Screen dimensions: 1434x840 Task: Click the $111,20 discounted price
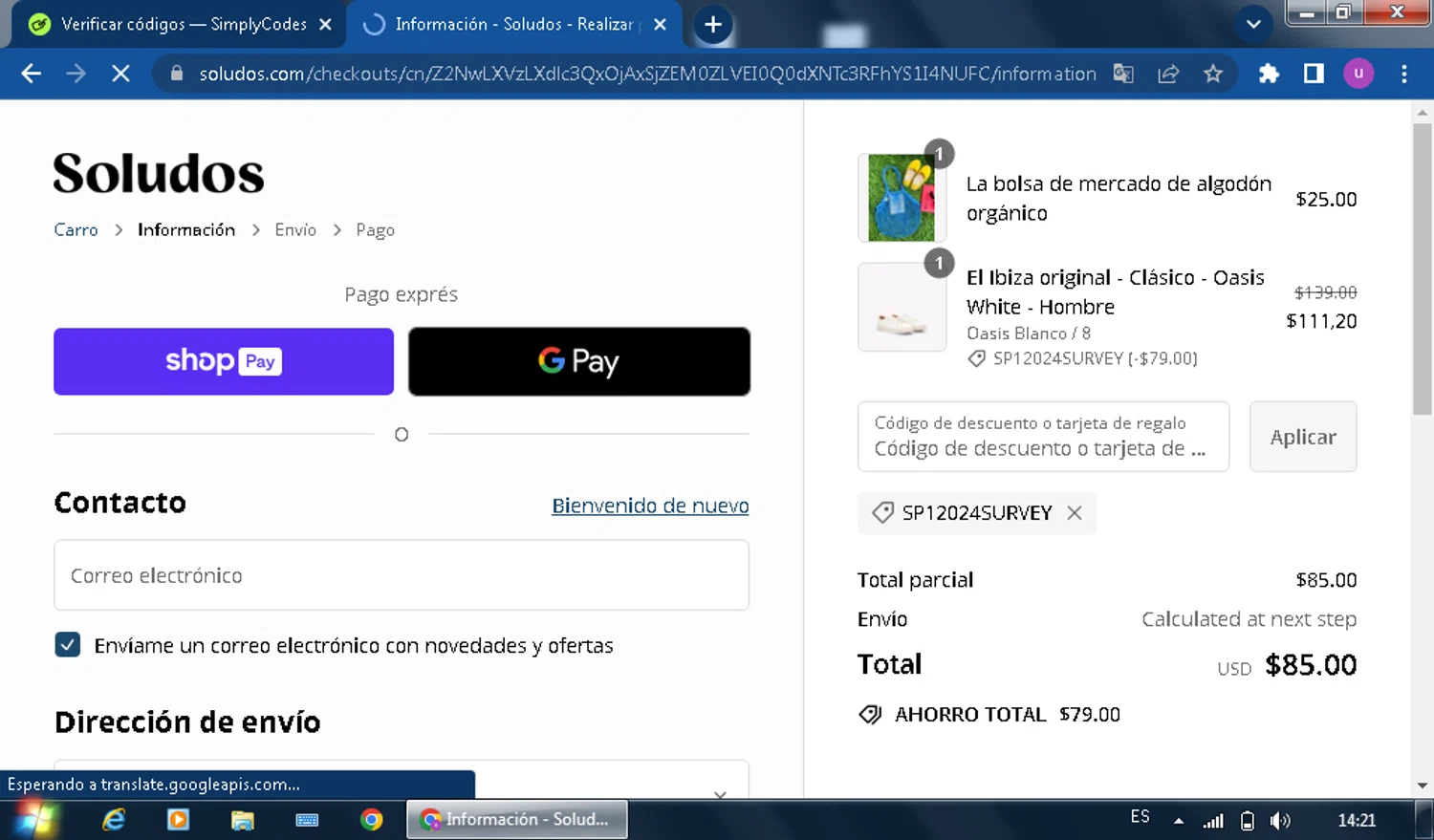click(x=1321, y=321)
